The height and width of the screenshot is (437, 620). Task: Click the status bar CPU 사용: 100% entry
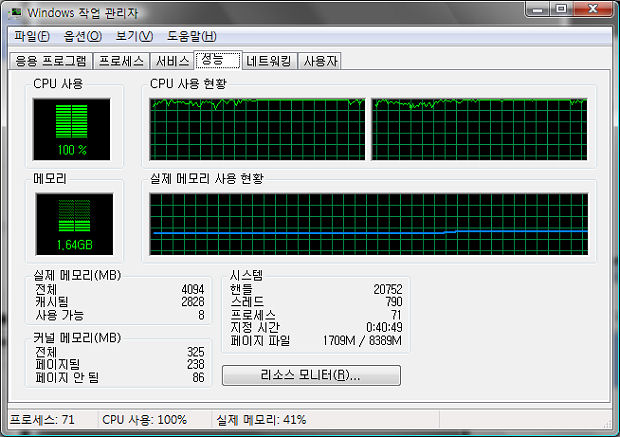(x=144, y=420)
